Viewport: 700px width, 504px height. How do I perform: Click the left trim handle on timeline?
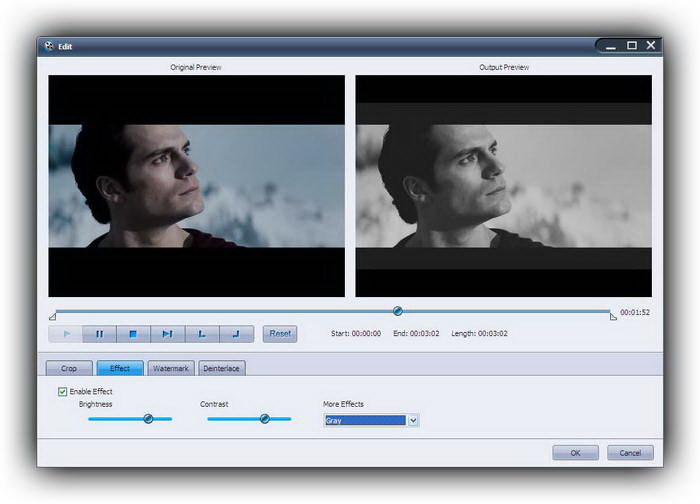52,316
